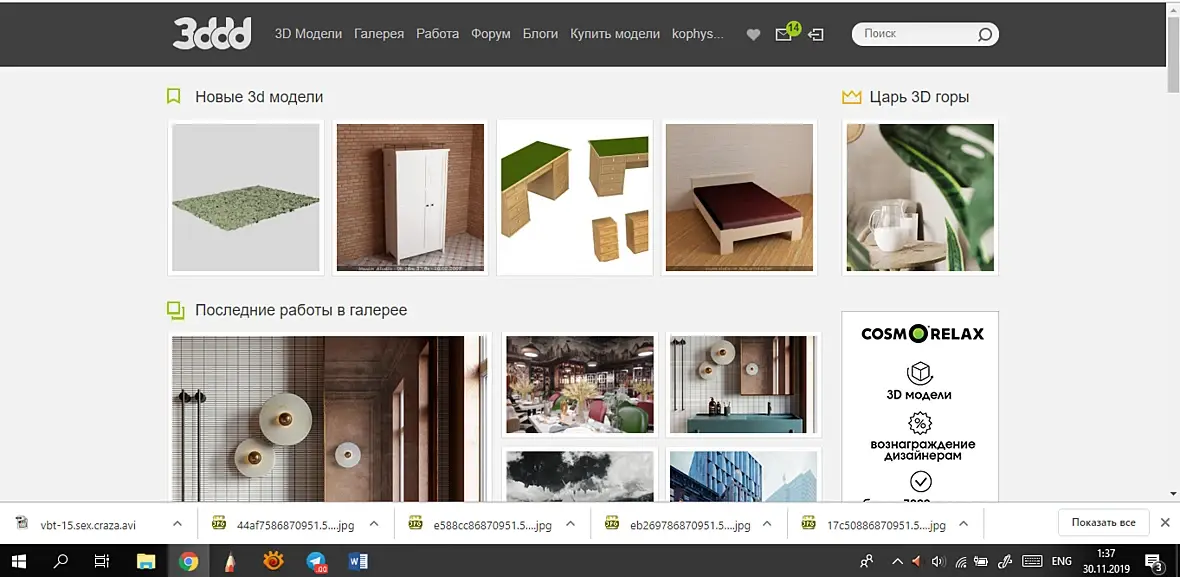
Task: Open the white wardrobe model thumbnail
Action: pos(410,197)
